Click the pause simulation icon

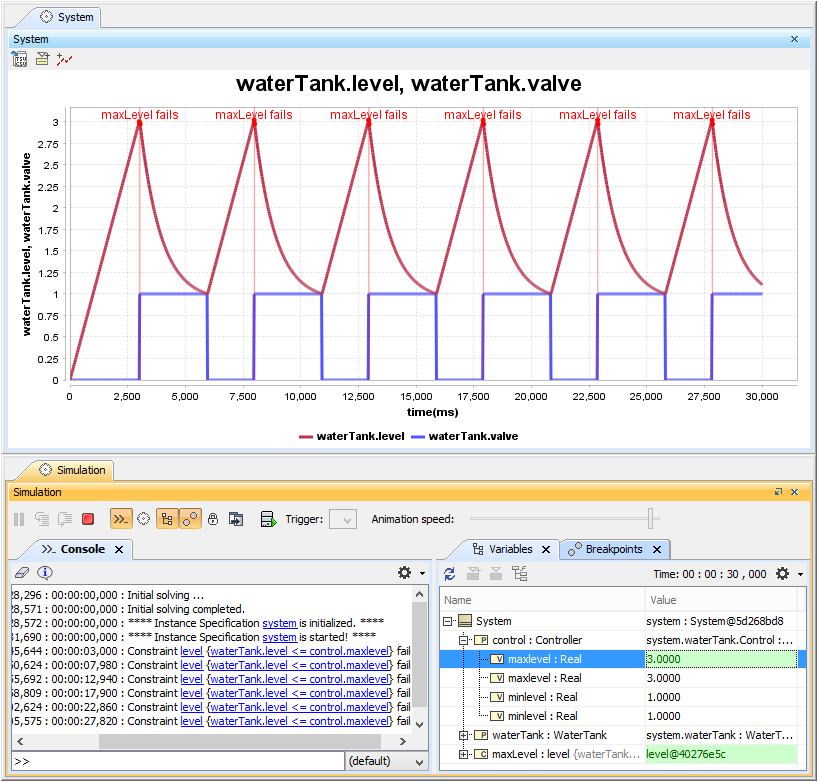19,519
